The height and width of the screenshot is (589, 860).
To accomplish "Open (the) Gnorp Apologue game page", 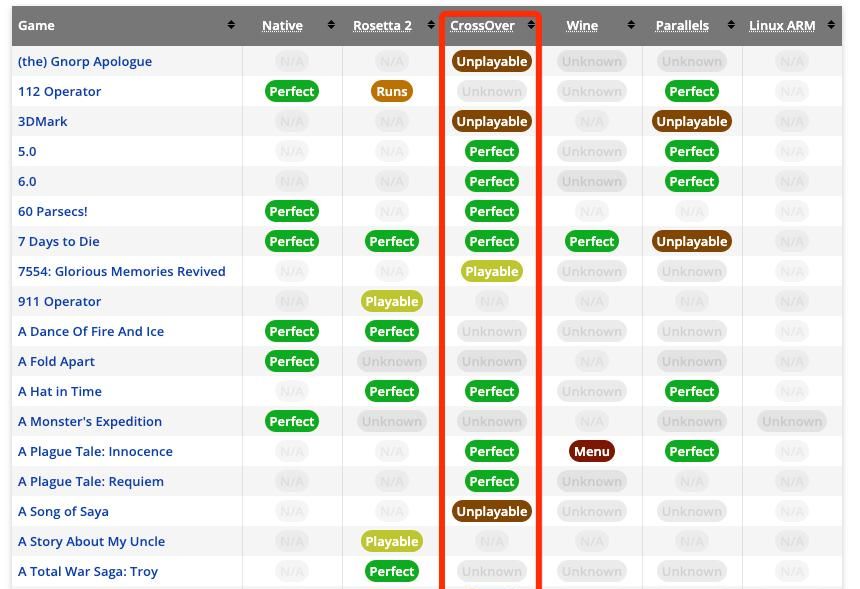I will (85, 61).
